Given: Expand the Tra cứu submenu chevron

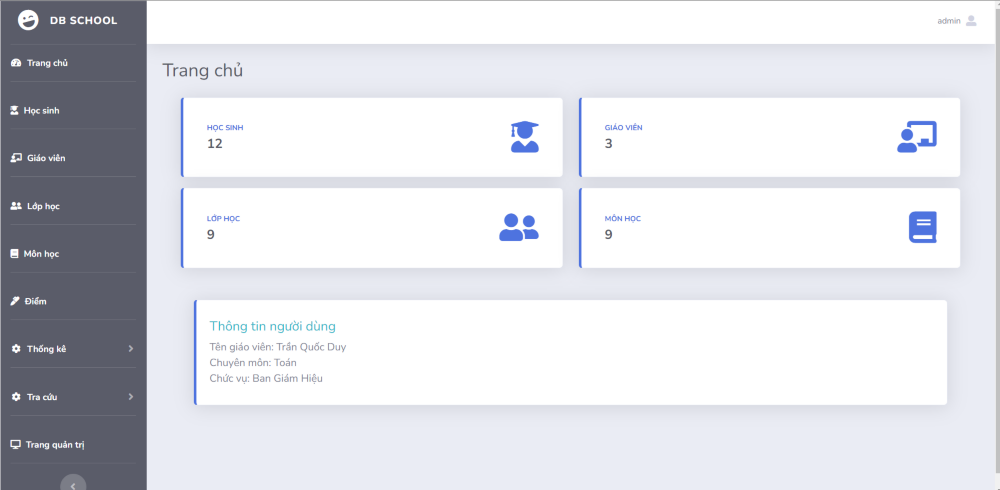Looking at the screenshot, I should [131, 397].
